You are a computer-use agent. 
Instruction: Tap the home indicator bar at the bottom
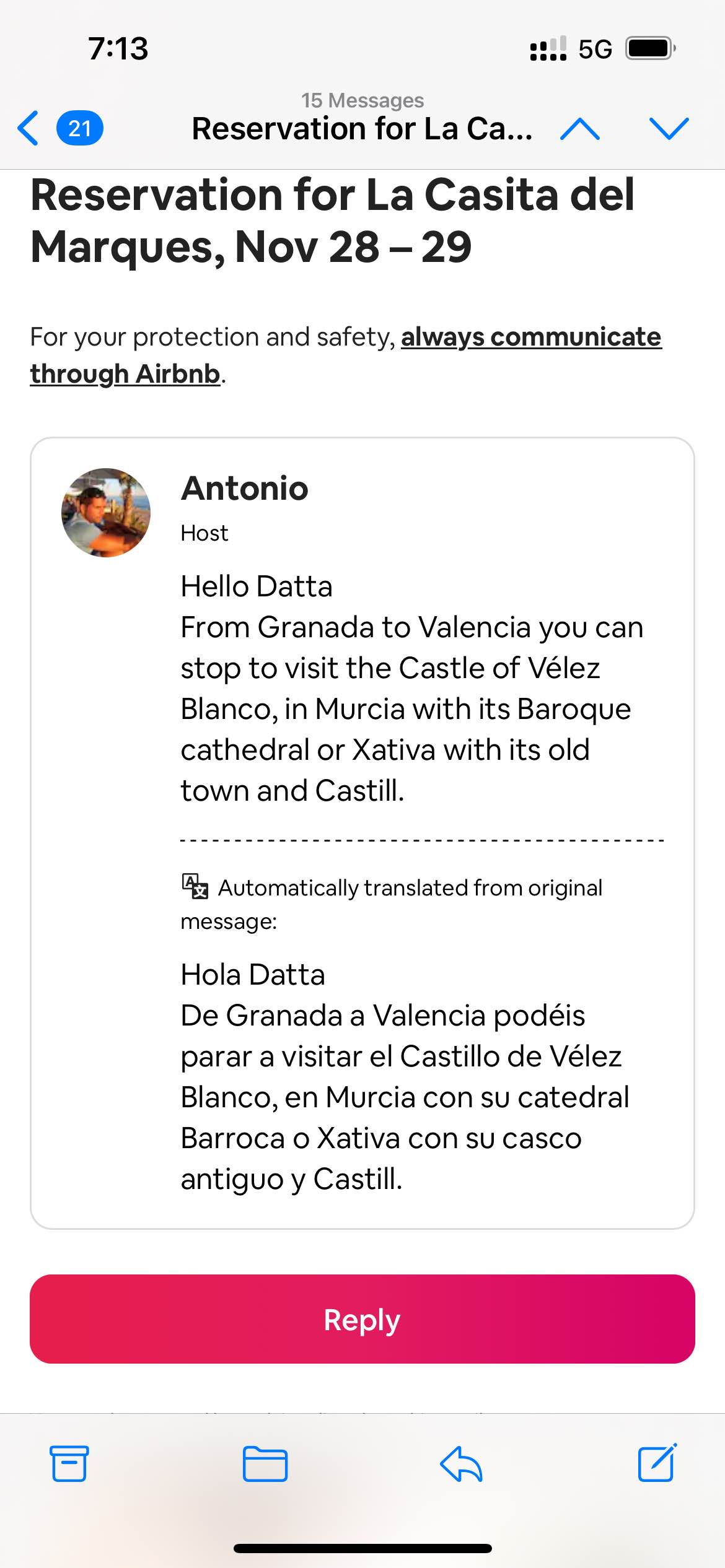tap(362, 1548)
